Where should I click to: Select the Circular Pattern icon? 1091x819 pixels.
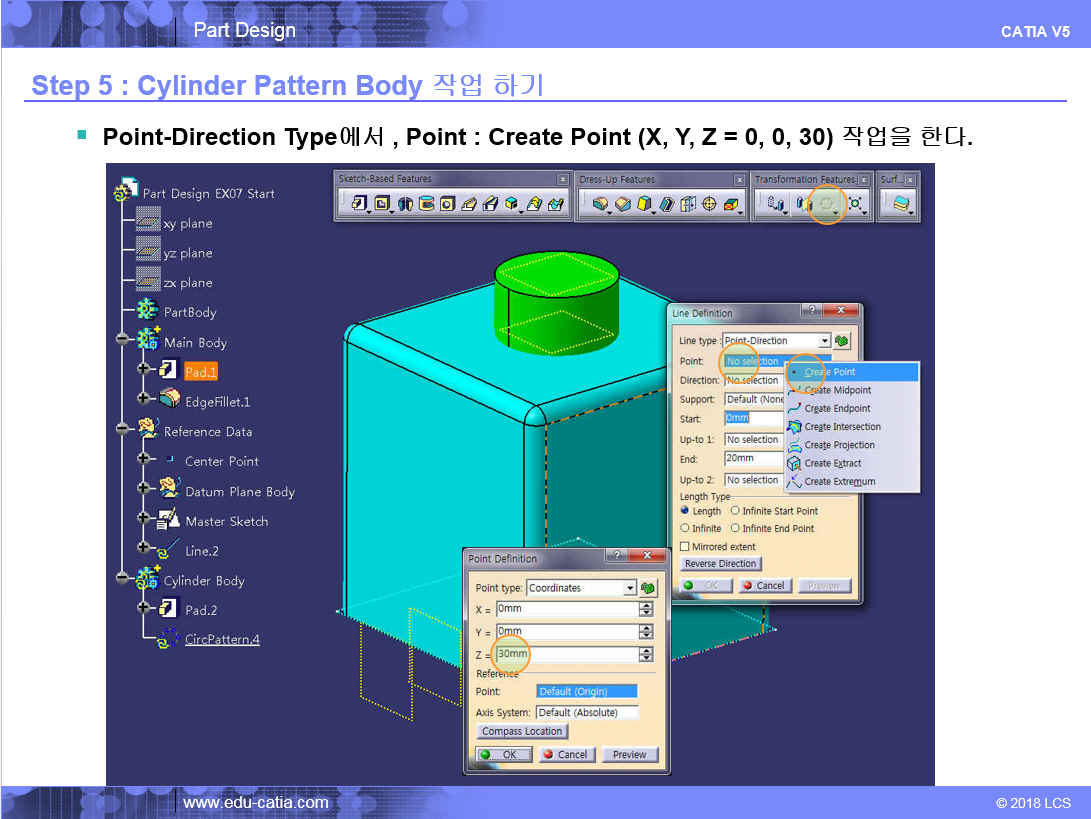pos(827,204)
